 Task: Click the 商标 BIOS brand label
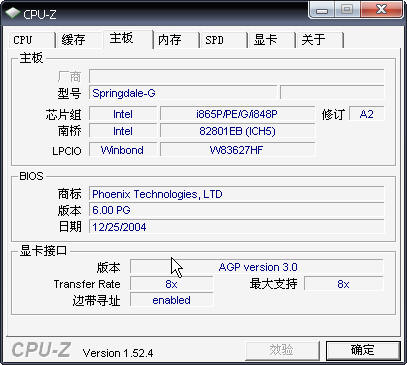click(x=69, y=194)
